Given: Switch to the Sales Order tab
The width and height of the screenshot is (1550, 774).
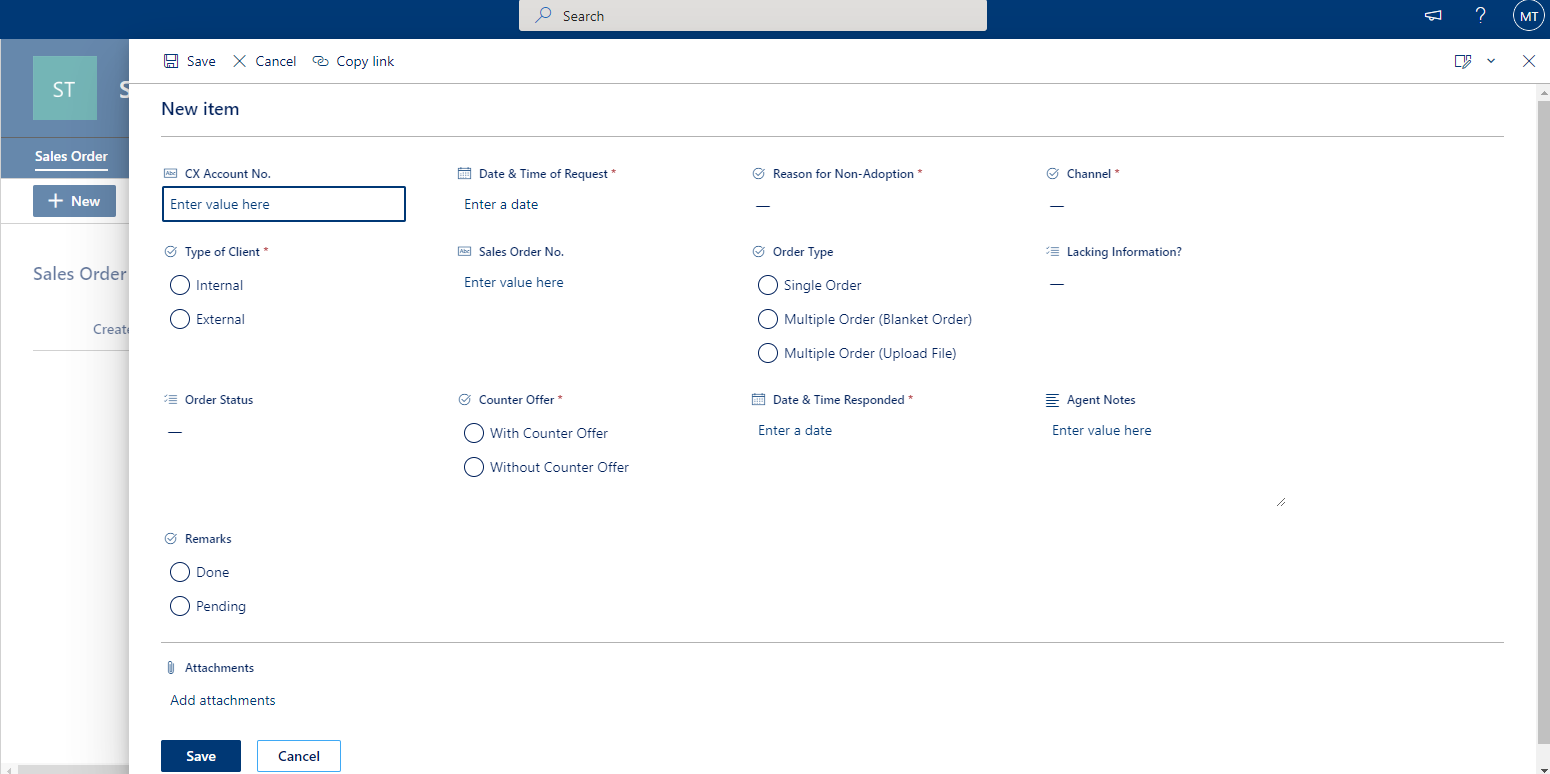Looking at the screenshot, I should point(70,157).
